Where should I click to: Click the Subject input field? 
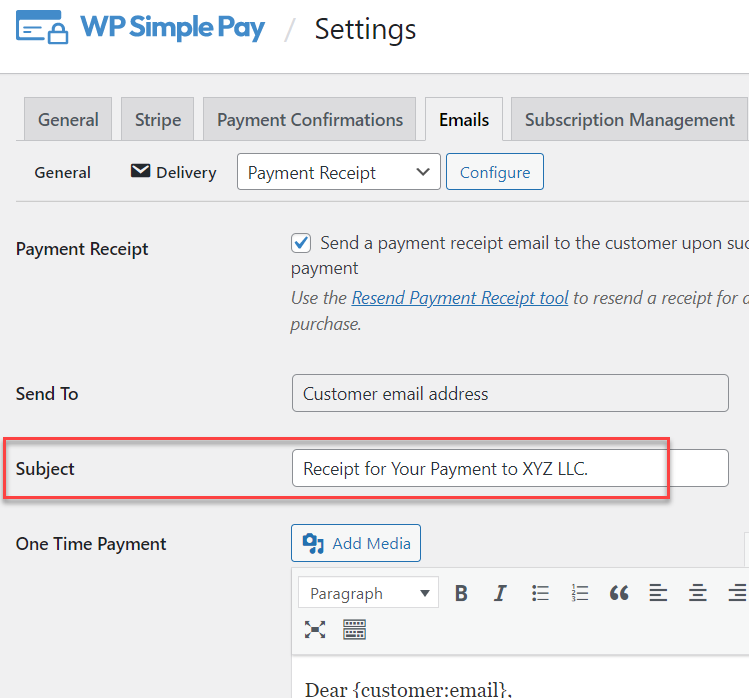(x=510, y=468)
